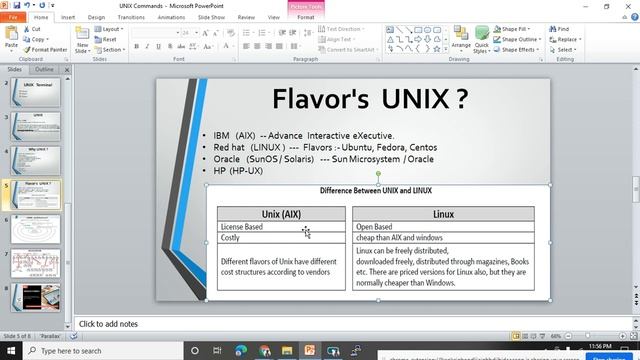Toggle Bold formatting
The width and height of the screenshot is (640, 360).
click(x=136, y=47)
